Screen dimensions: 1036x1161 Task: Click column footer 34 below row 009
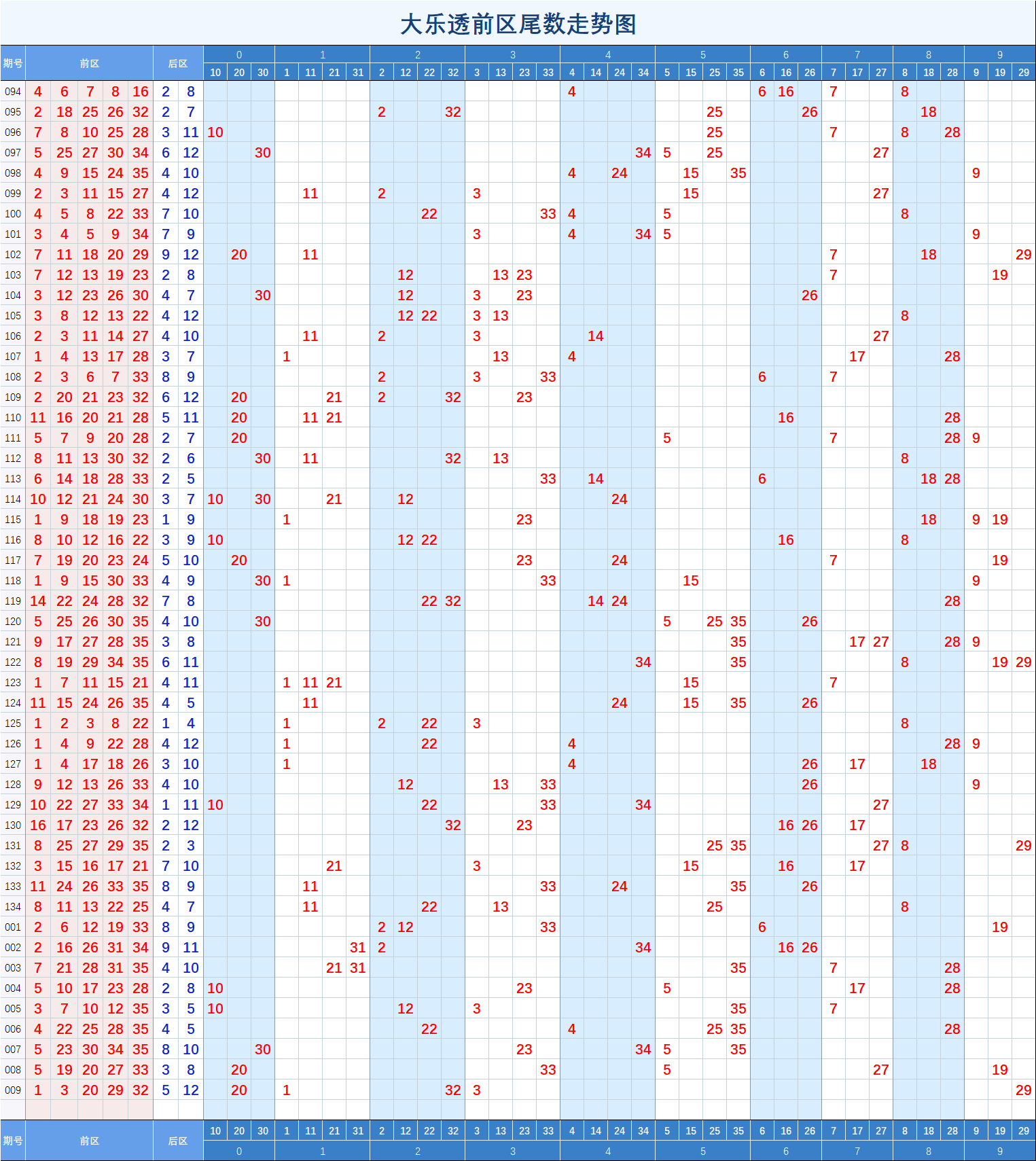(x=643, y=1131)
